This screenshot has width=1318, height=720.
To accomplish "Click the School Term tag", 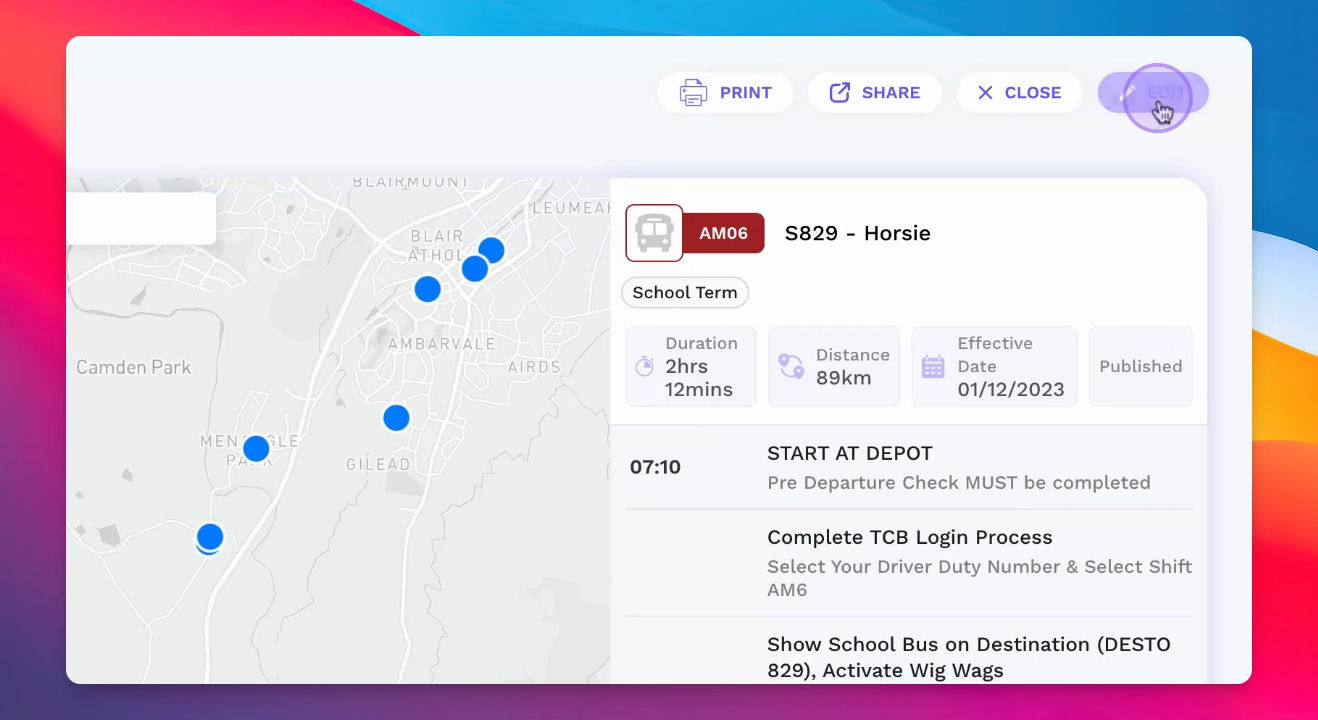I will [x=685, y=292].
